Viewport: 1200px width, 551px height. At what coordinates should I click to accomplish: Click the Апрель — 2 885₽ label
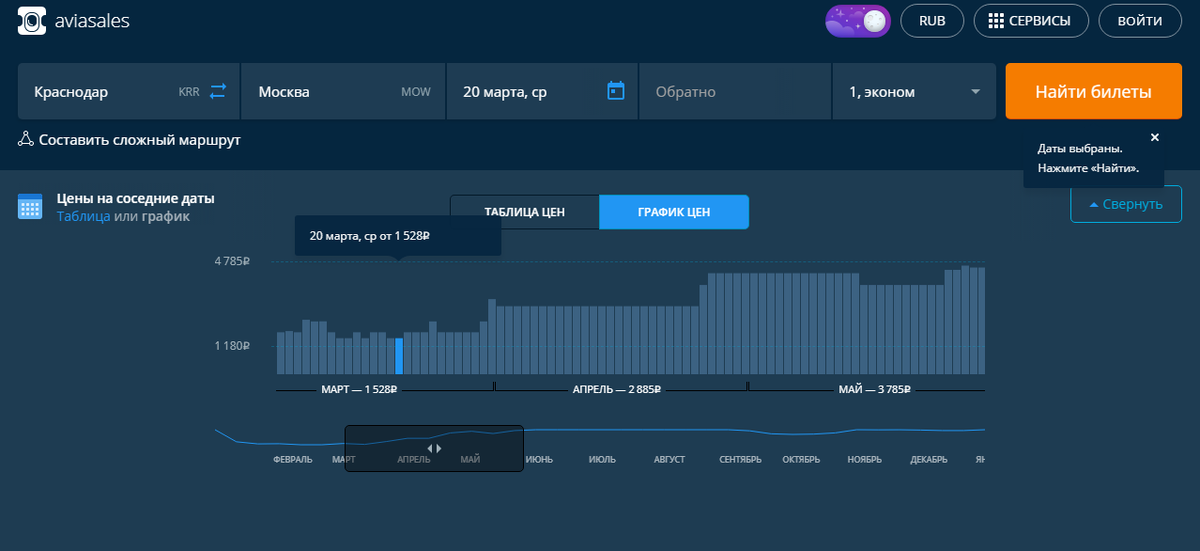tap(617, 389)
